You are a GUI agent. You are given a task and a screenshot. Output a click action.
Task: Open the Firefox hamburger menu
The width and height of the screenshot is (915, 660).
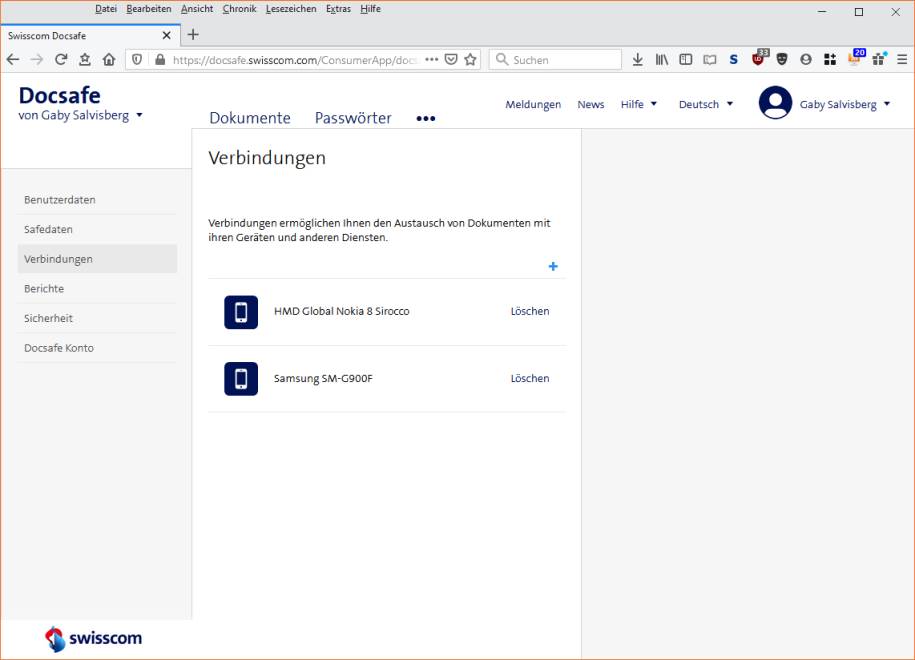[x=902, y=60]
